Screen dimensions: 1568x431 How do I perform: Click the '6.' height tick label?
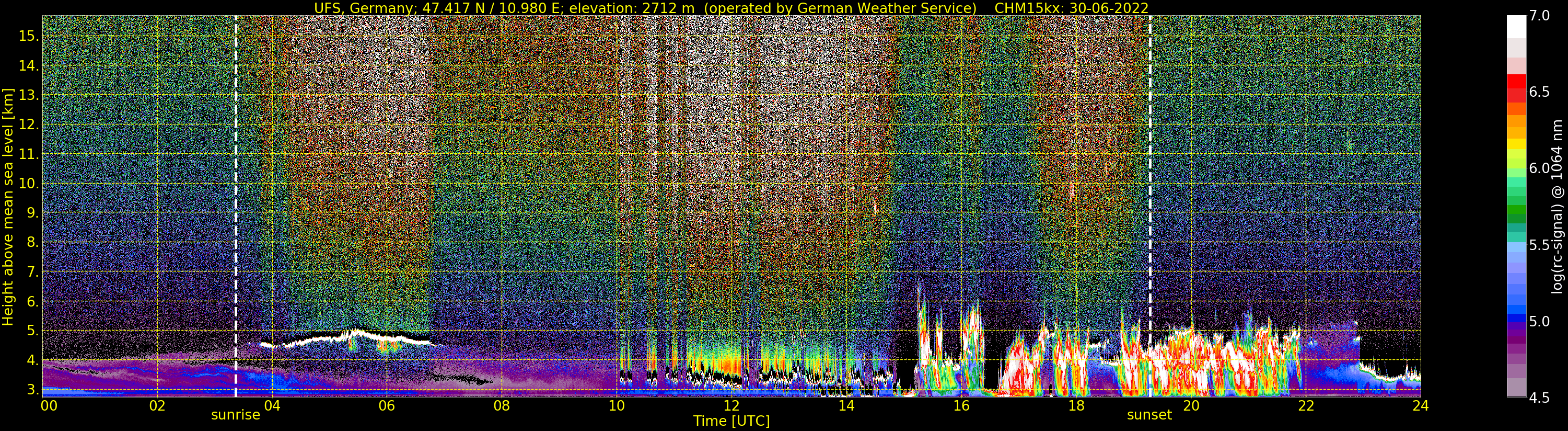[32, 301]
